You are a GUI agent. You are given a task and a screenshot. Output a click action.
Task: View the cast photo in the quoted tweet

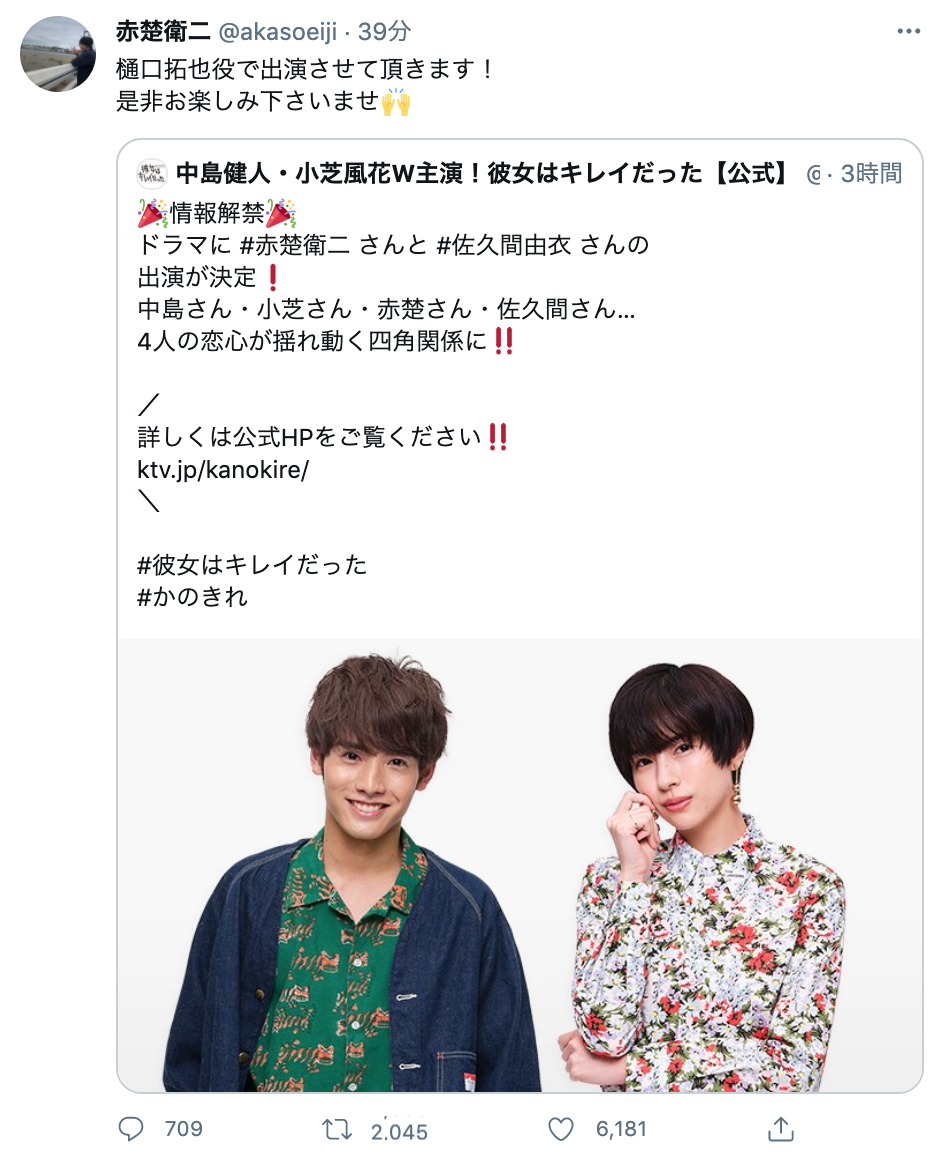click(x=520, y=865)
